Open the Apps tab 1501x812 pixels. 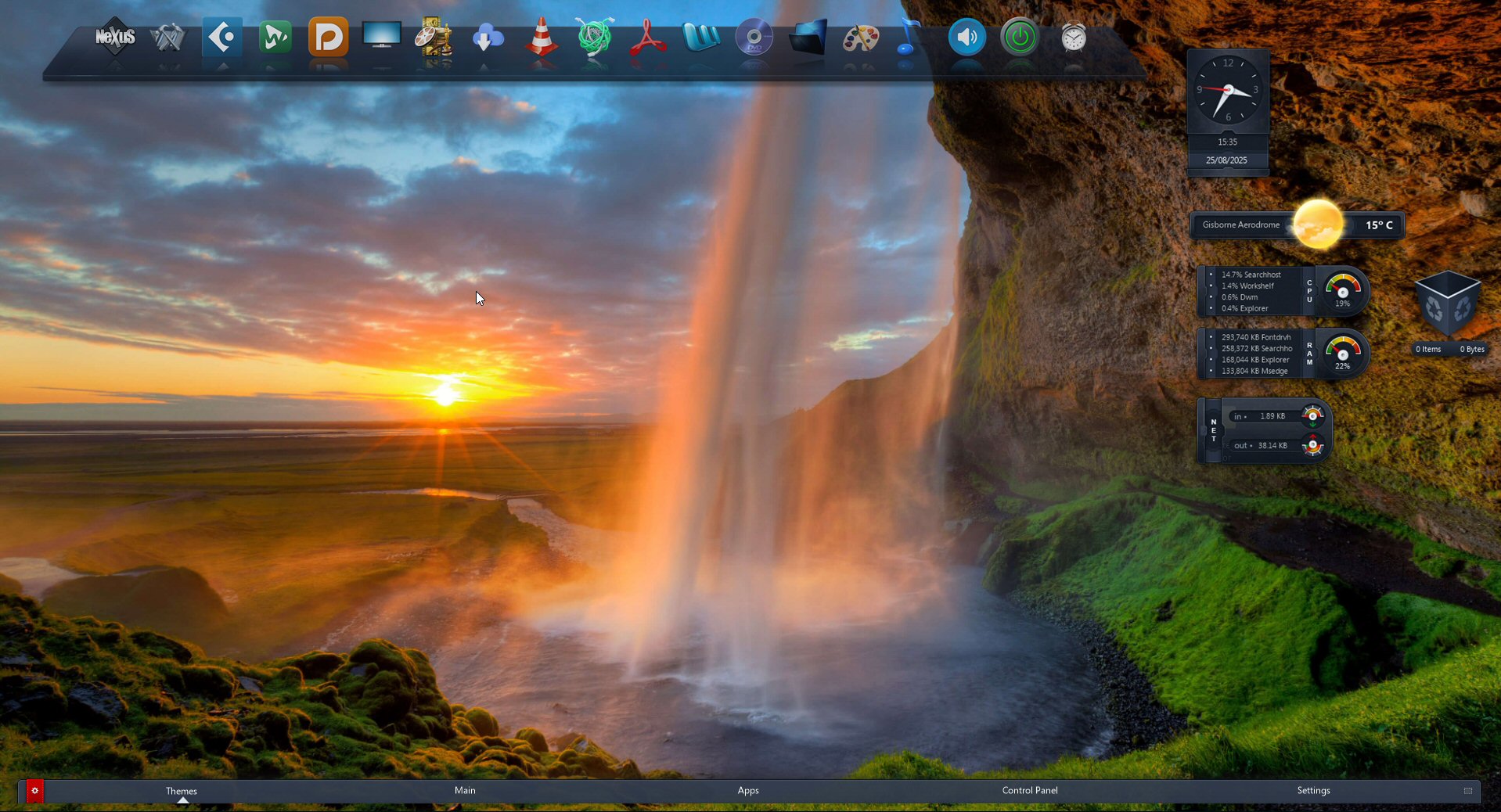pyautogui.click(x=748, y=790)
